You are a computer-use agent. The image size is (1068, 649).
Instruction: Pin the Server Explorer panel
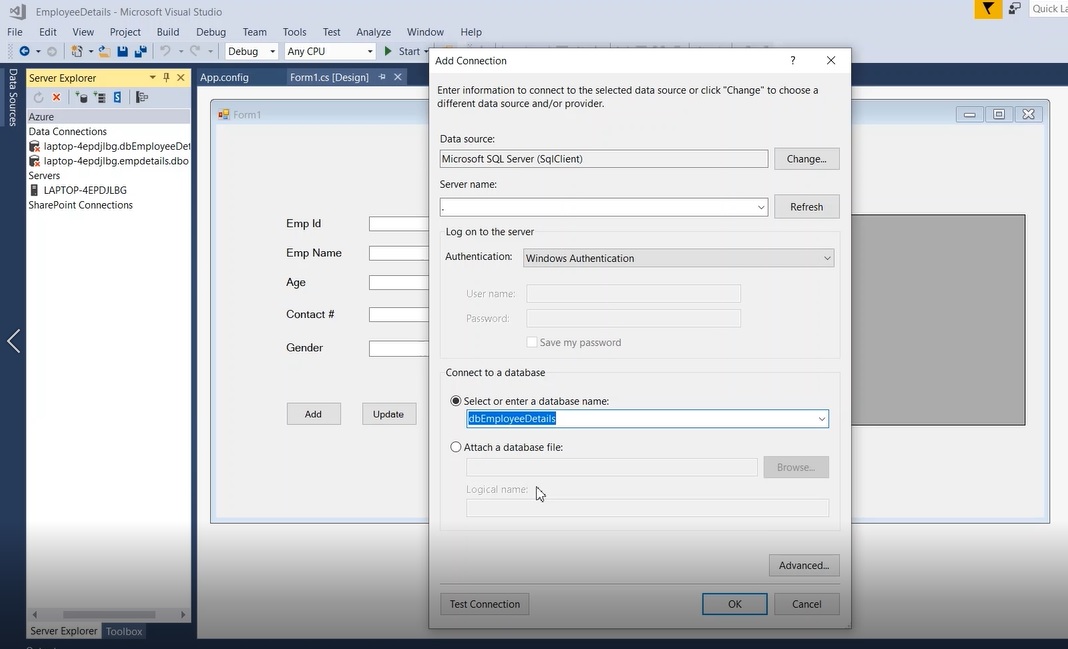(166, 78)
